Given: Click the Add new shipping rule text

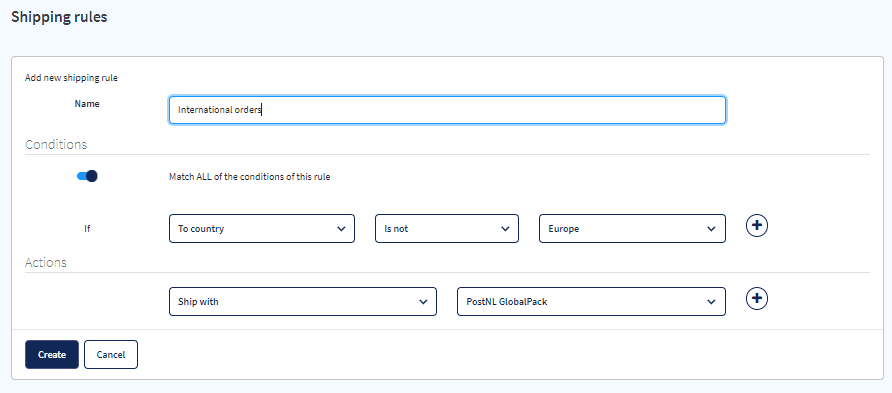Looking at the screenshot, I should point(71,78).
